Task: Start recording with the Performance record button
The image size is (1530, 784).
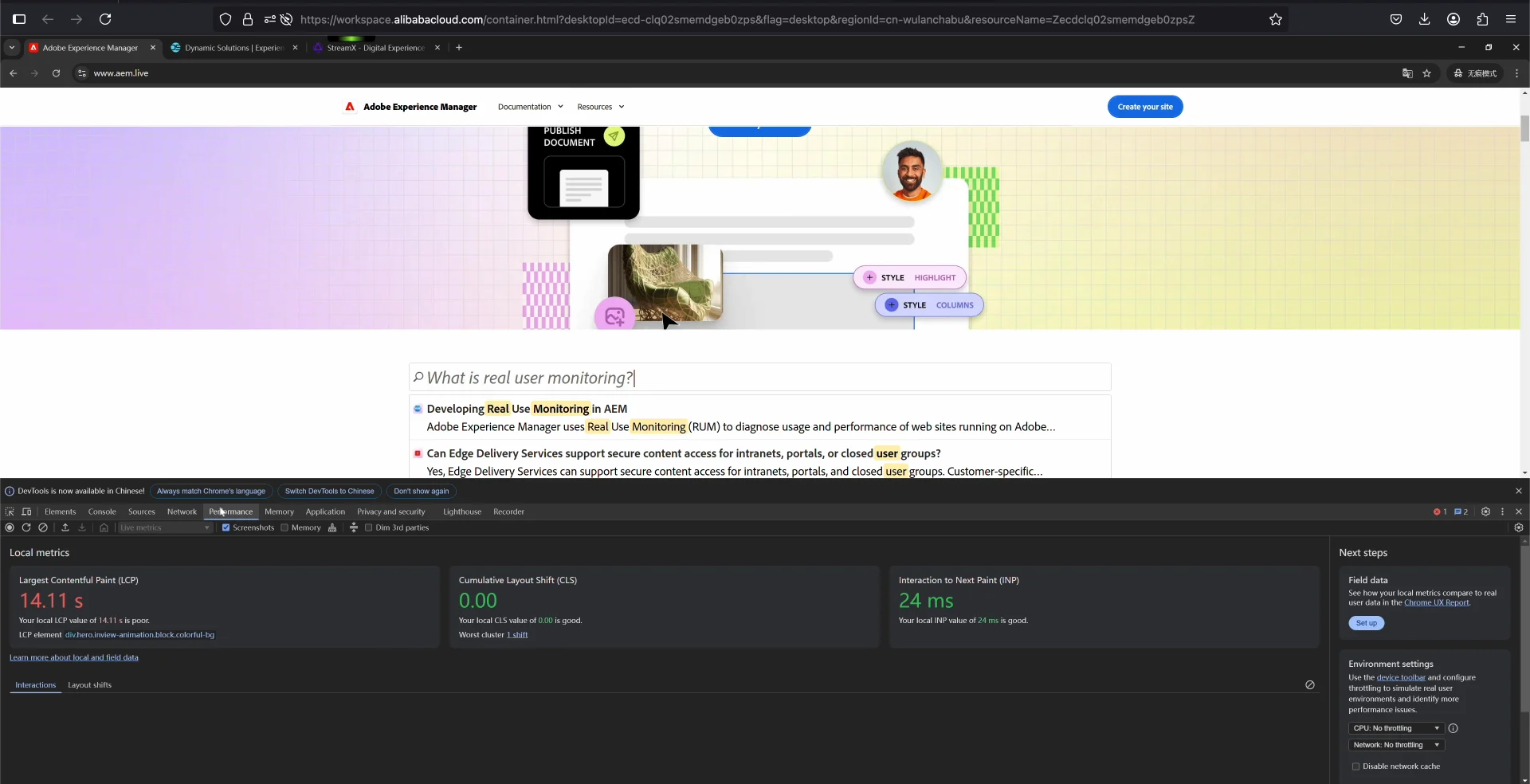Action: (10, 527)
